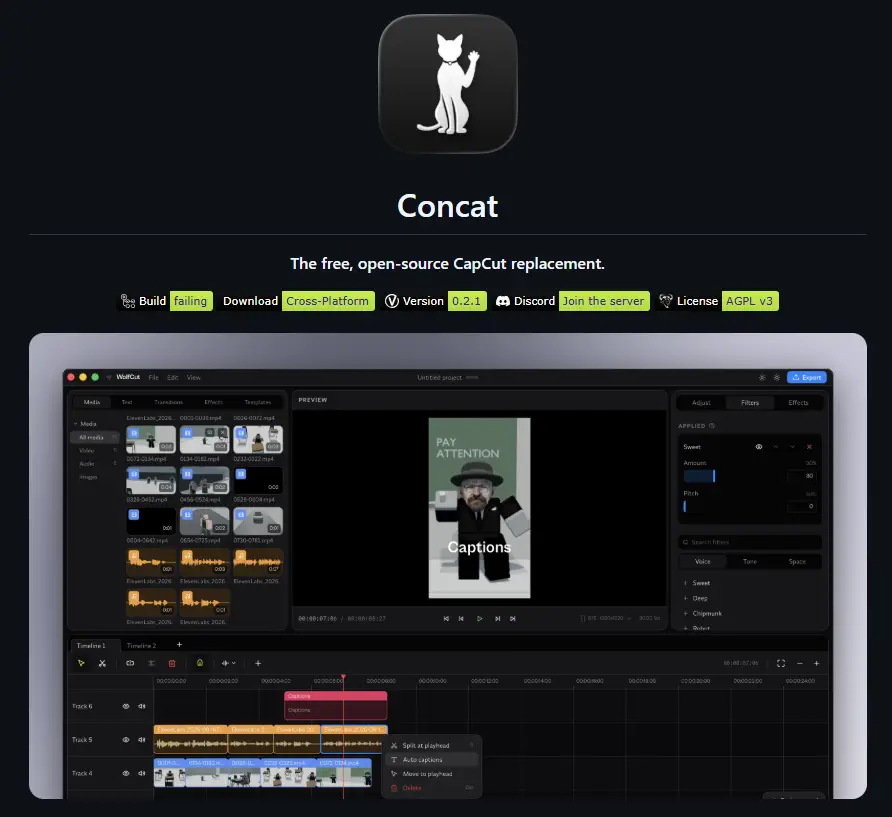Zoom out the timeline with minus icon
892x817 pixels.
[x=800, y=663]
